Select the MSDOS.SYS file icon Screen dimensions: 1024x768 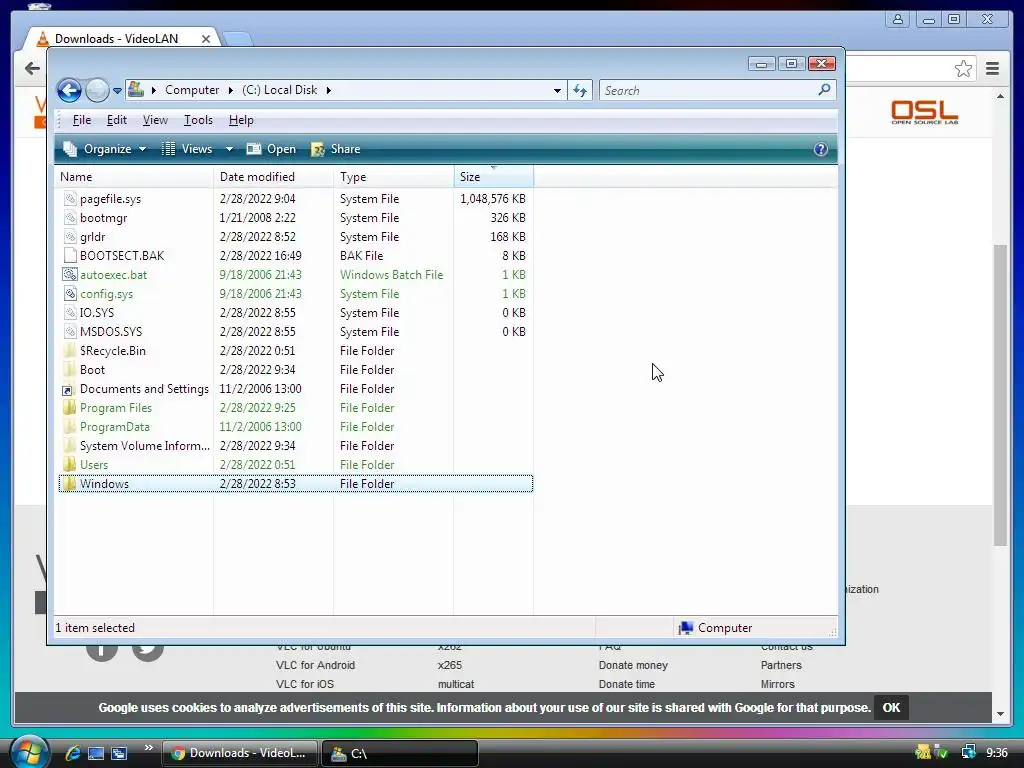70,331
